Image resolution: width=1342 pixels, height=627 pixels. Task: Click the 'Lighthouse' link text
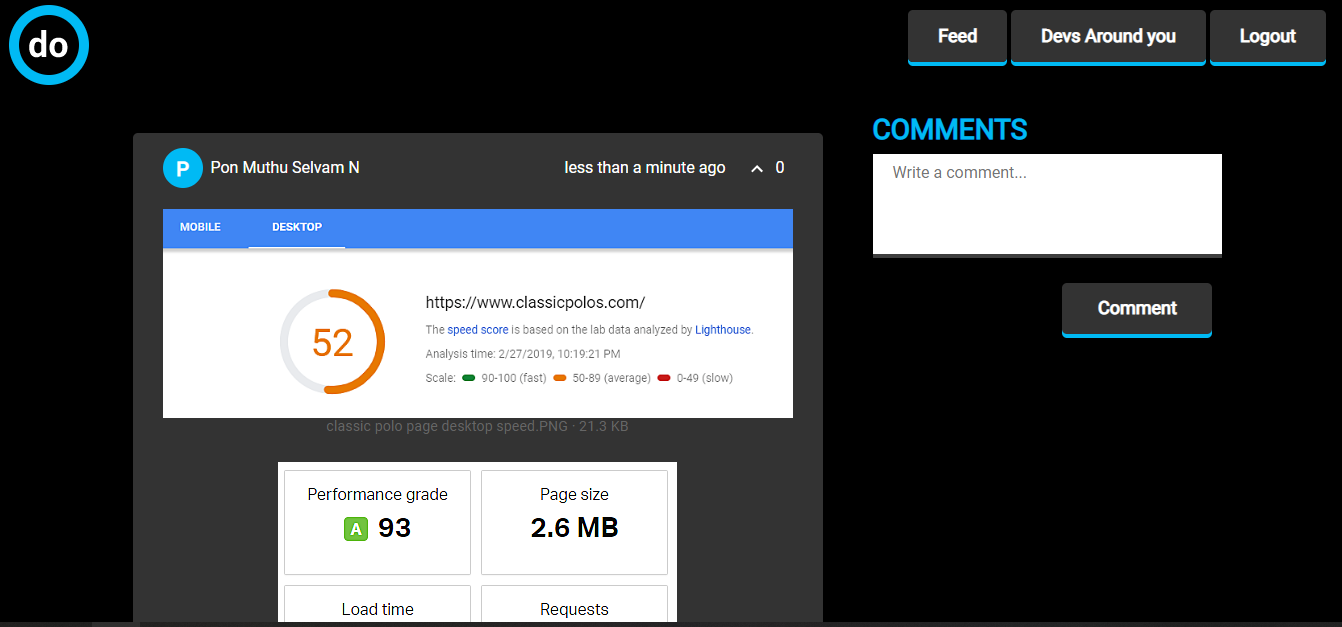click(723, 330)
